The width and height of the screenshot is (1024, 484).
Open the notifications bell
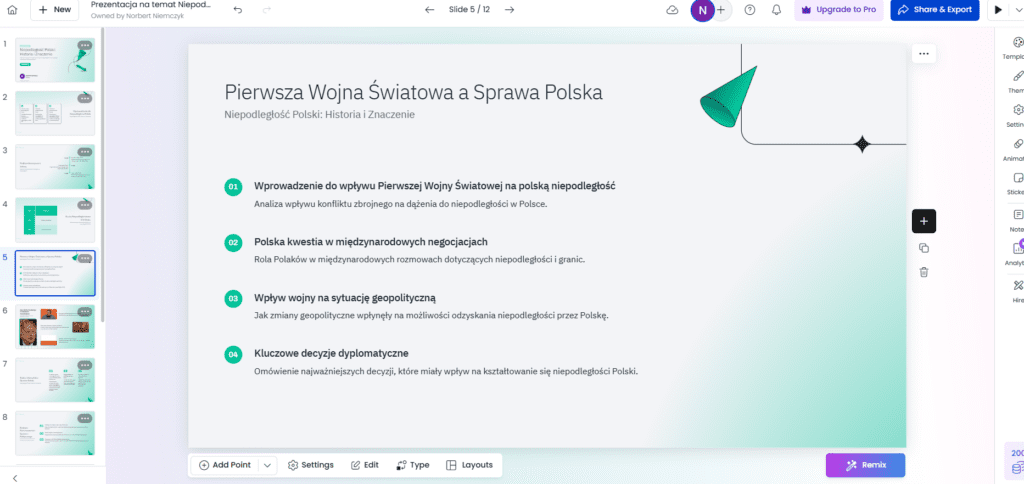(x=776, y=9)
